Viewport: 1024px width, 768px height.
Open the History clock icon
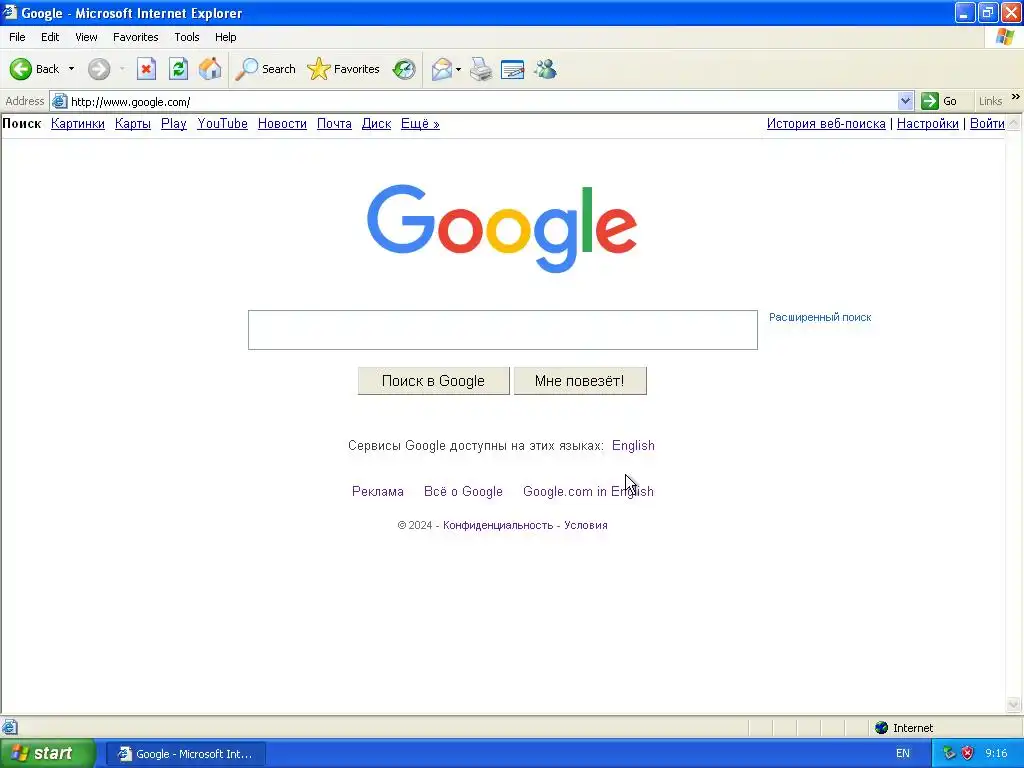pos(404,69)
